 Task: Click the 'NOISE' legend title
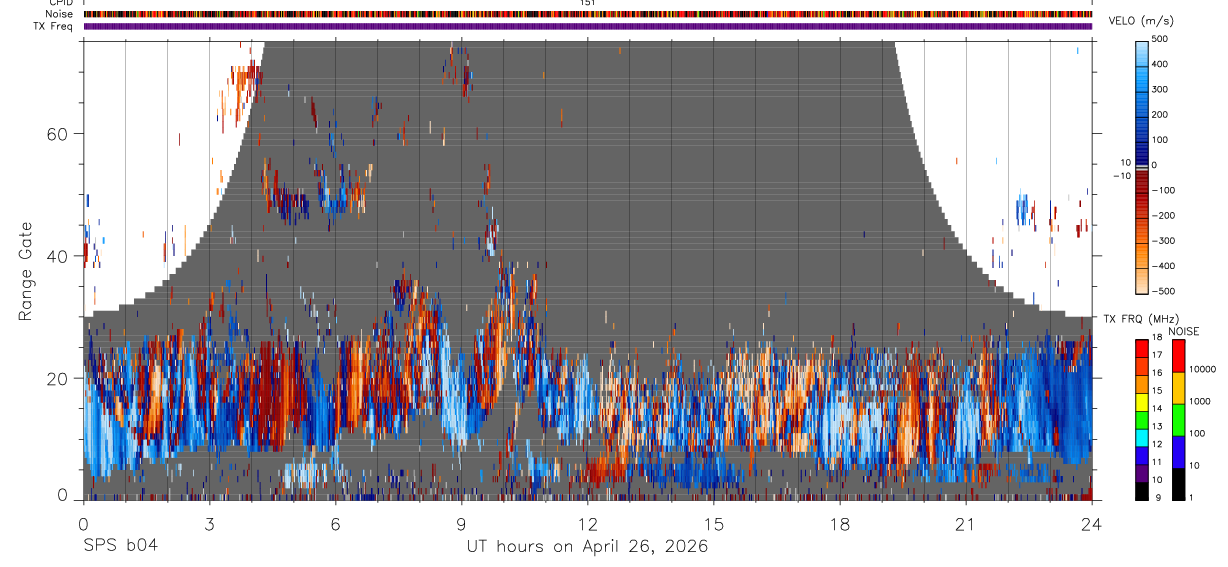pyautogui.click(x=1184, y=331)
